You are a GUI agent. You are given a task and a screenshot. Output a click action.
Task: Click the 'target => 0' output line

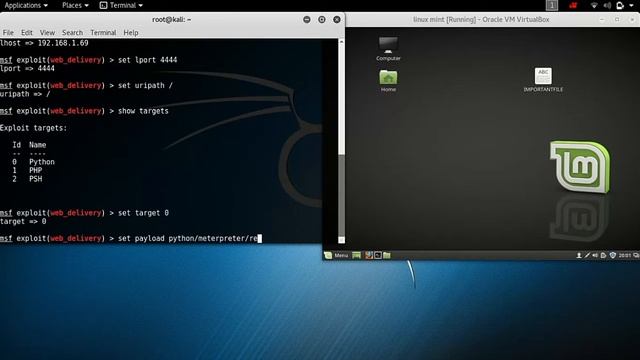tap(23, 222)
